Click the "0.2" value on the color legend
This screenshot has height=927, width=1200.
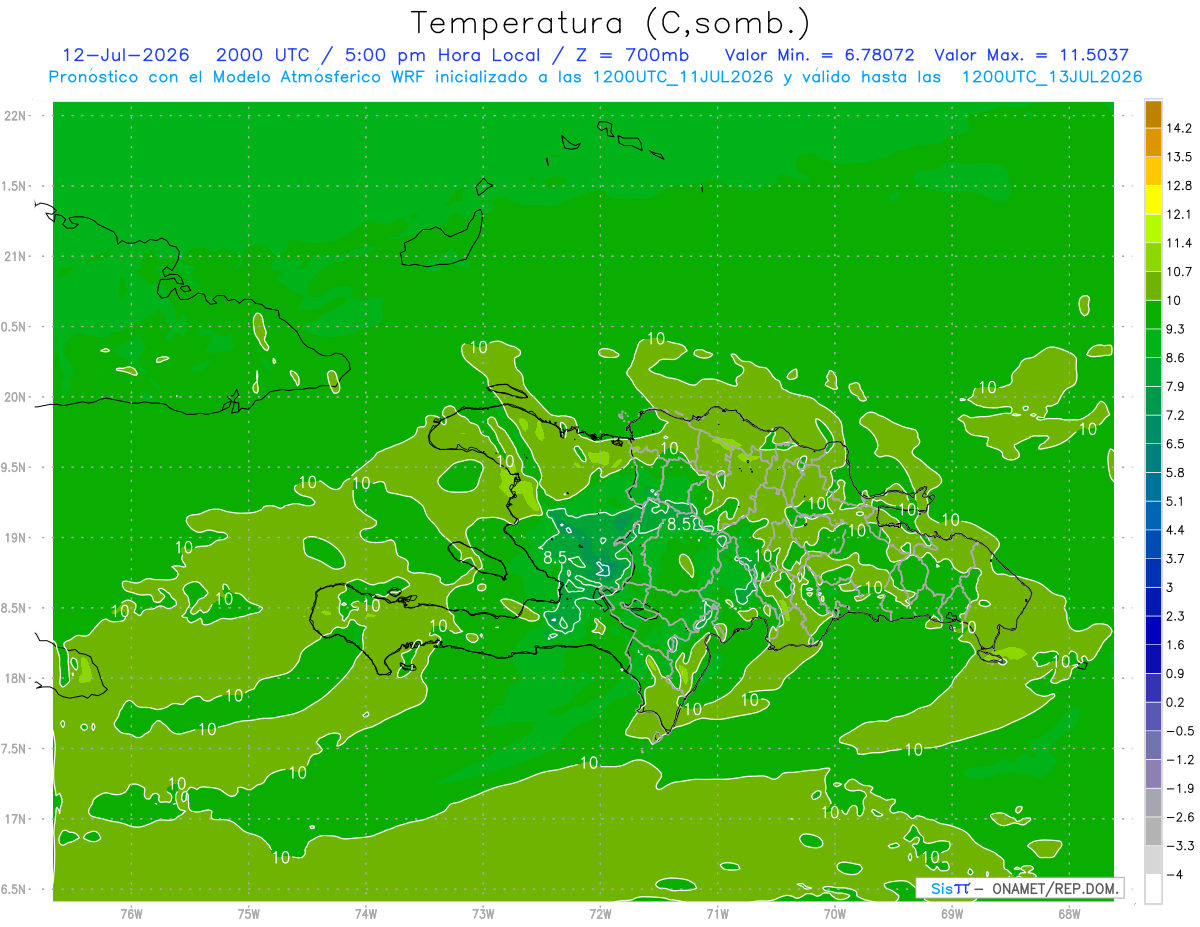1176,702
